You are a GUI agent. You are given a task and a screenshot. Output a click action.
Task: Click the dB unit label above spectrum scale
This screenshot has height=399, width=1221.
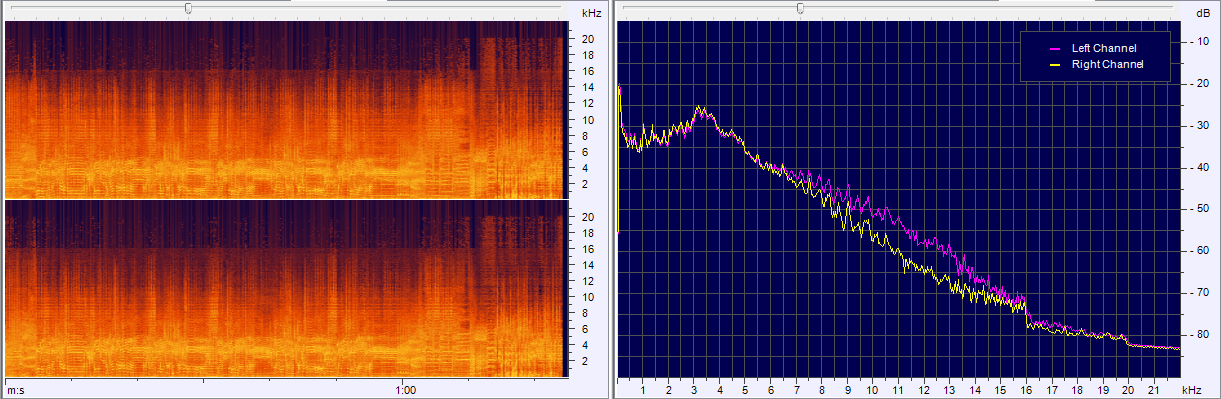click(x=1202, y=14)
